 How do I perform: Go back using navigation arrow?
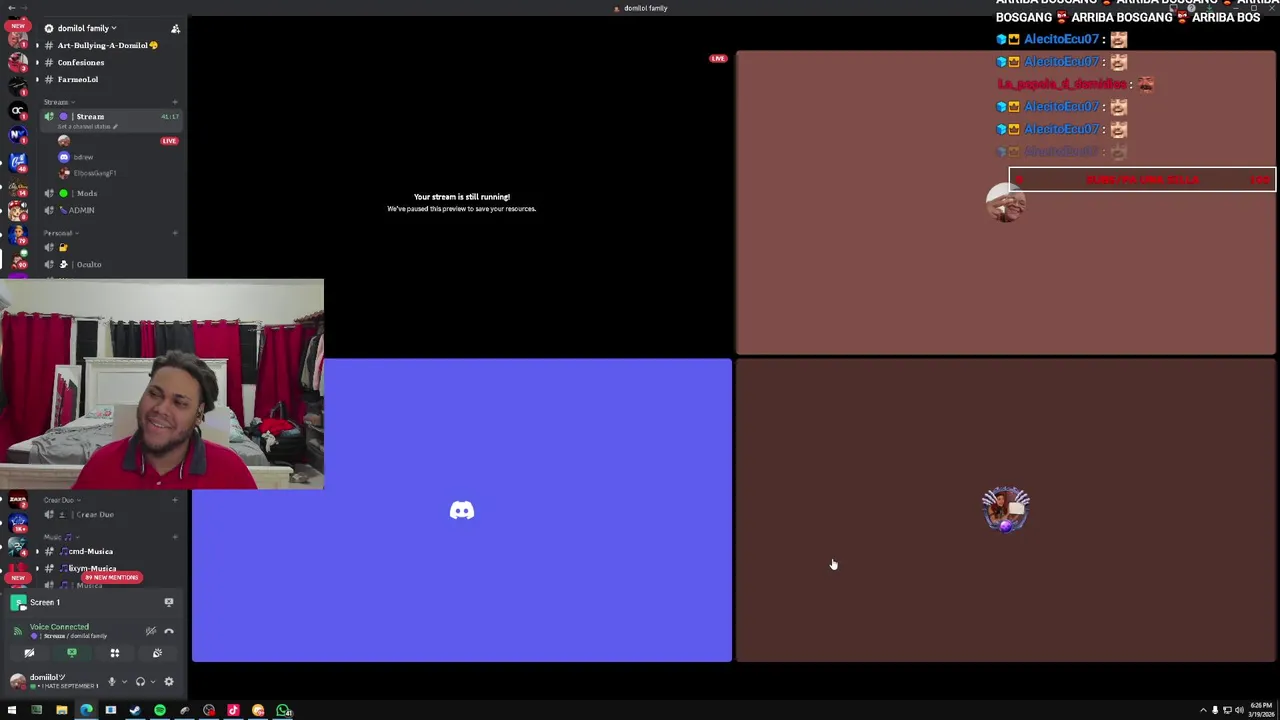click(x=11, y=6)
